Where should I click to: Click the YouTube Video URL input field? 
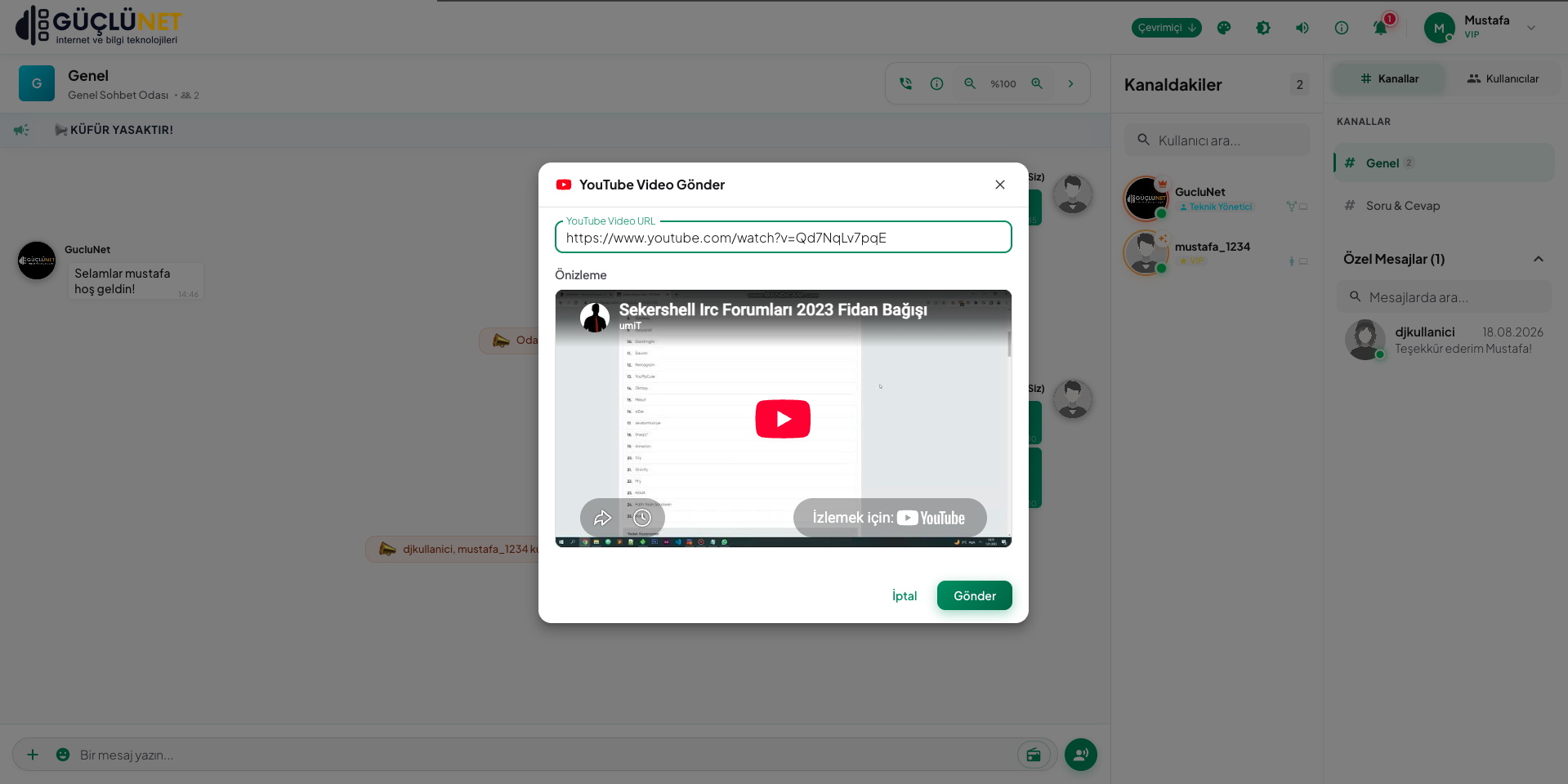(x=783, y=238)
